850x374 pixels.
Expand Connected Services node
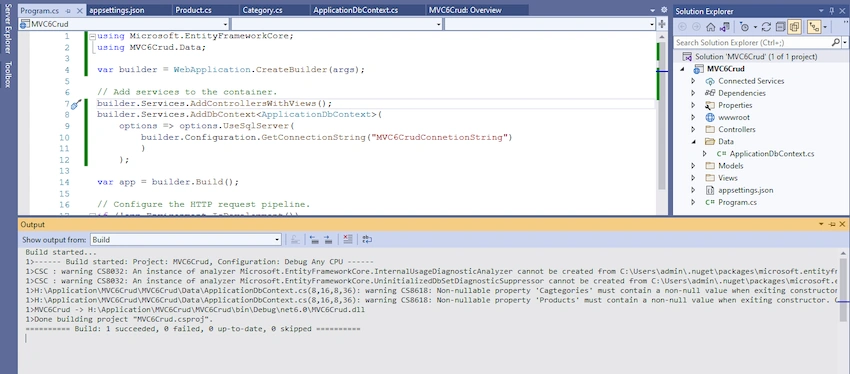point(693,81)
